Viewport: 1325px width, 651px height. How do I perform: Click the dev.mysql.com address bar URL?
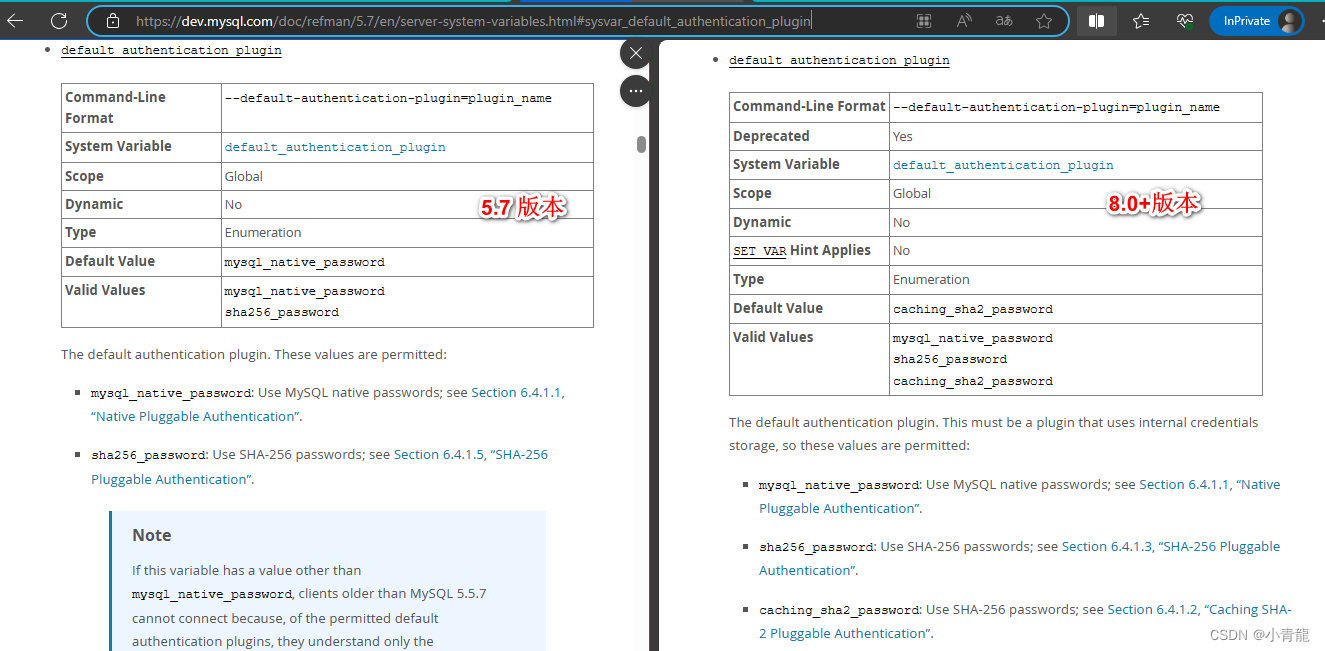pyautogui.click(x=473, y=20)
